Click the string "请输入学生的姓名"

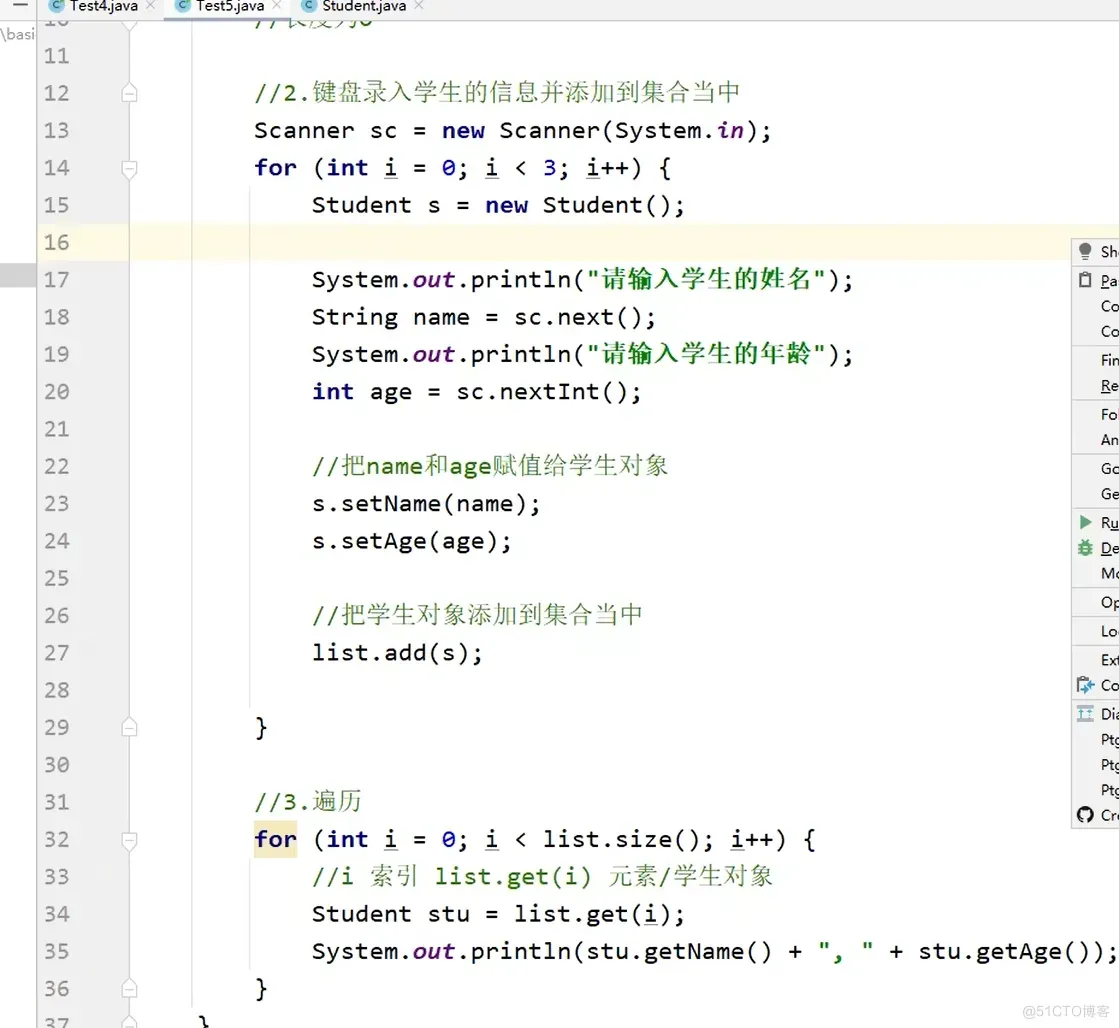pyautogui.click(x=707, y=279)
